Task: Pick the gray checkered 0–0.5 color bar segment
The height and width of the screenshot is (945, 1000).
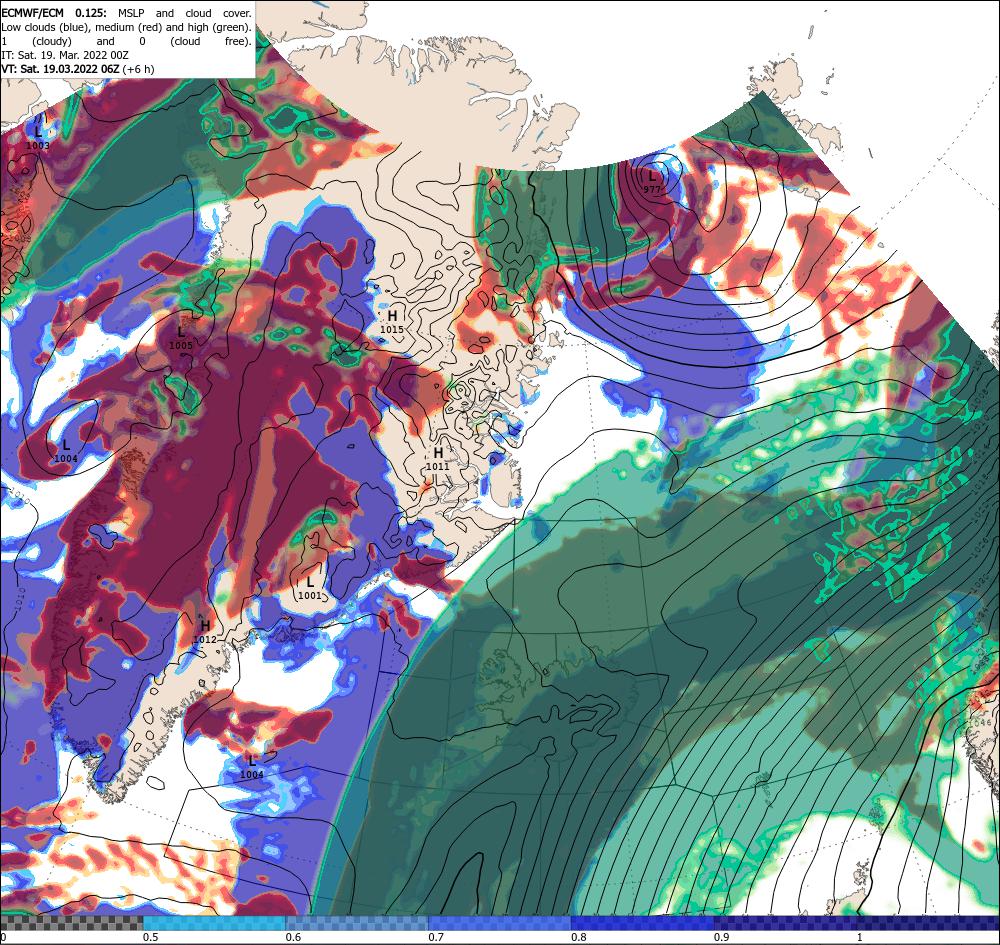Action: [x=71, y=923]
